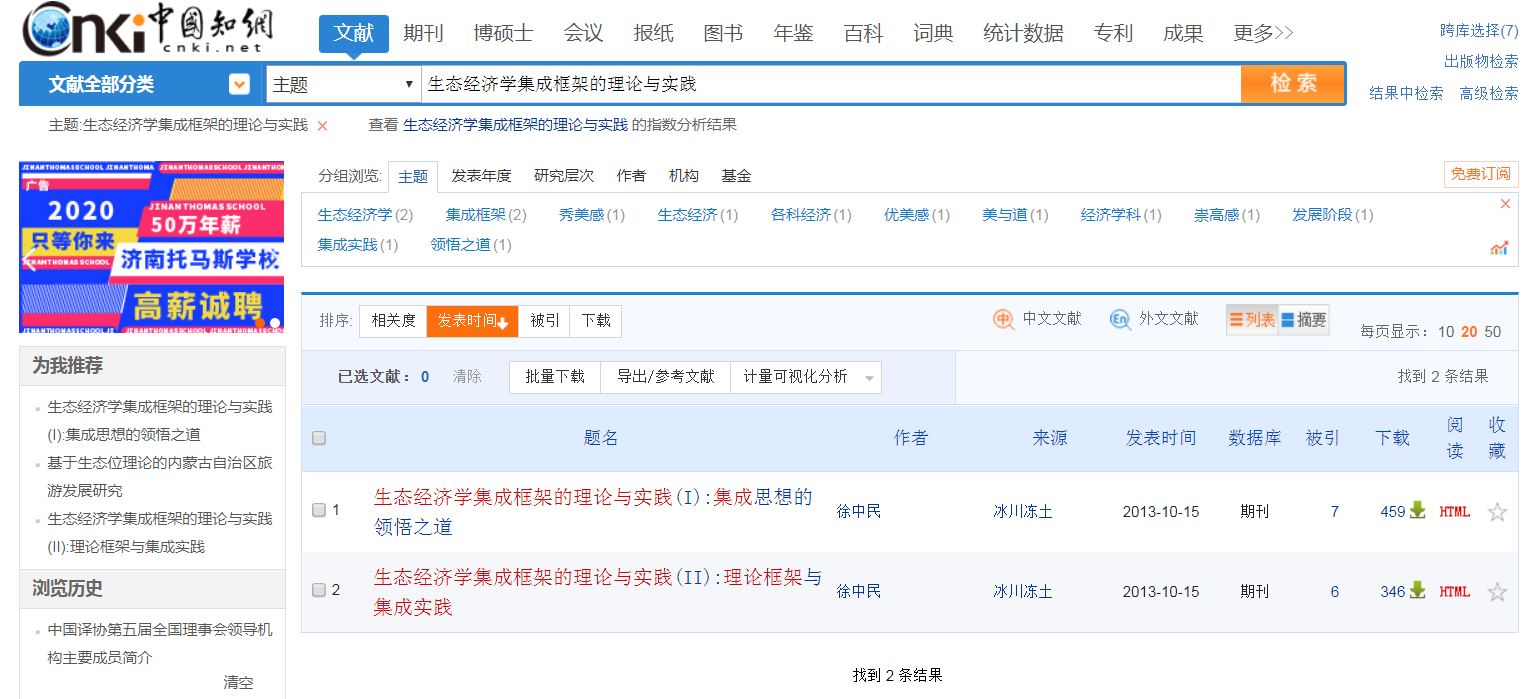Download the first article via green download arrow
This screenshot has width=1534, height=699.
tap(1418, 510)
